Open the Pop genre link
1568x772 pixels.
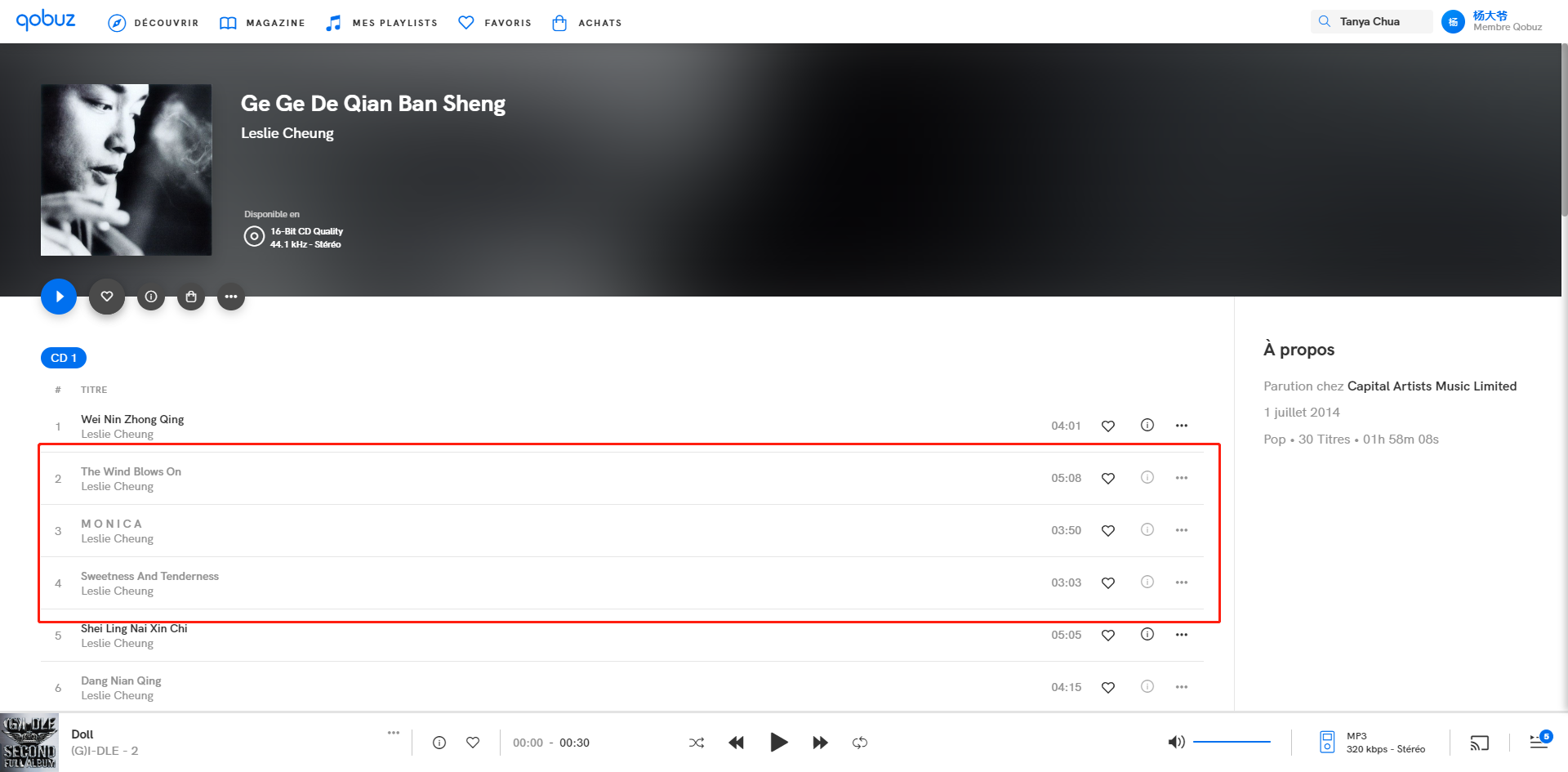pyautogui.click(x=1275, y=439)
